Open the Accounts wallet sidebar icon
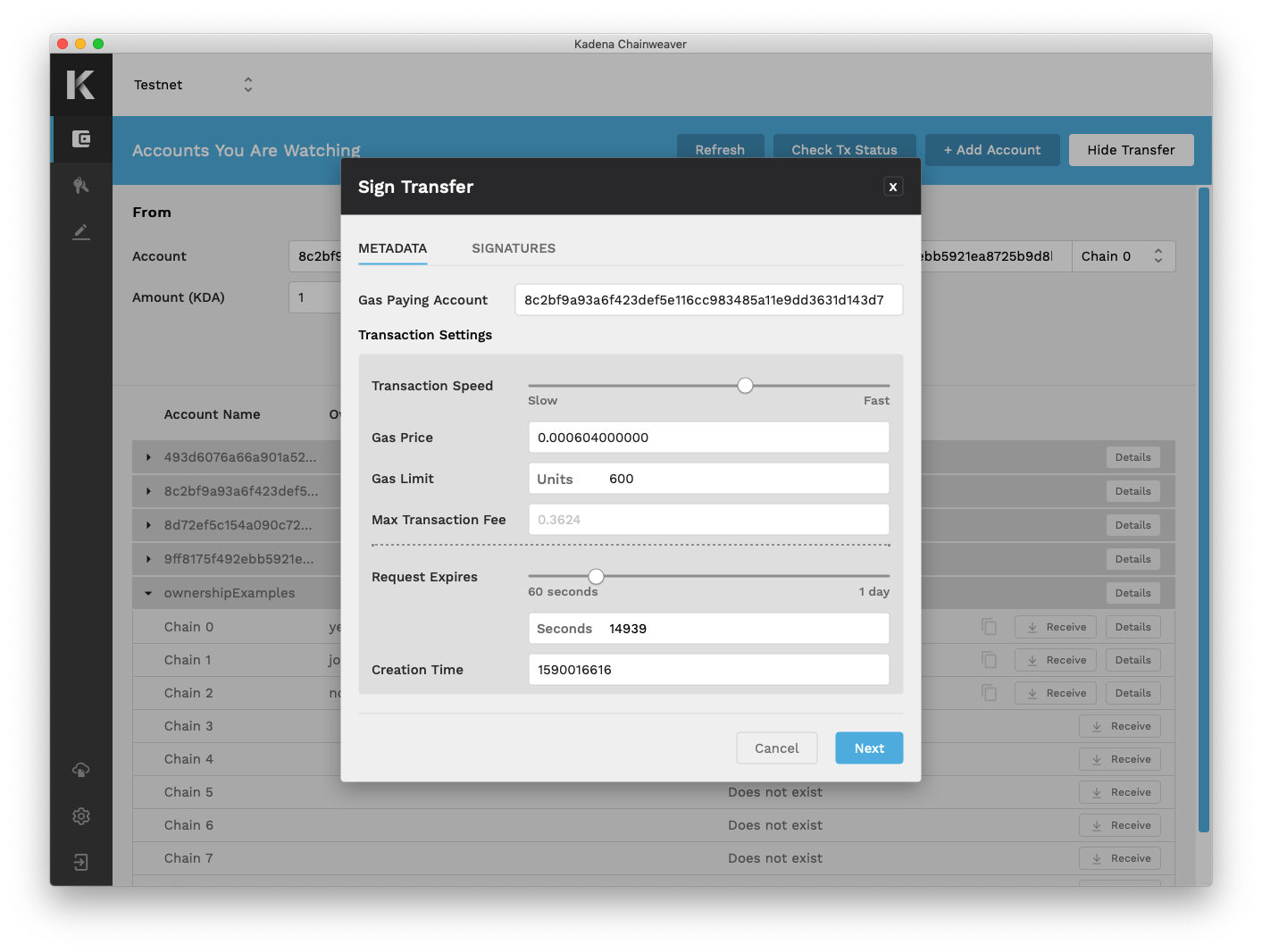The height and width of the screenshot is (952, 1262). click(81, 139)
